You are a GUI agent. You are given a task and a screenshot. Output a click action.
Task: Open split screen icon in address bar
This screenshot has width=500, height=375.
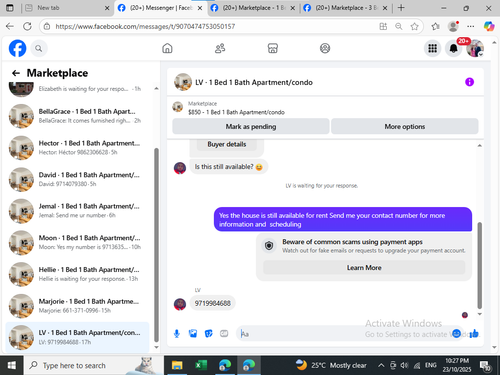point(383,26)
